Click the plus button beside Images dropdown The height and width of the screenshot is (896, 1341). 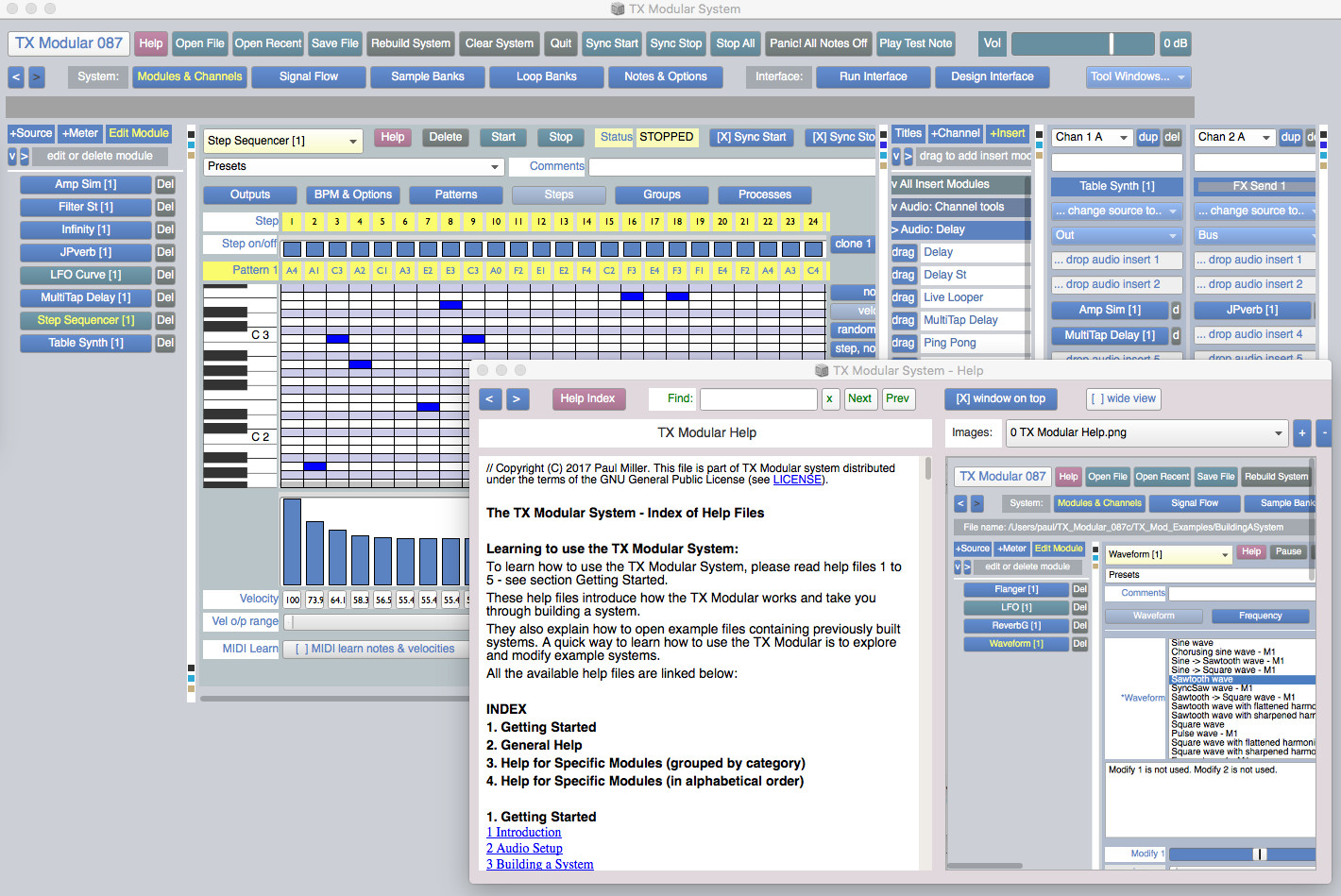coord(1301,433)
